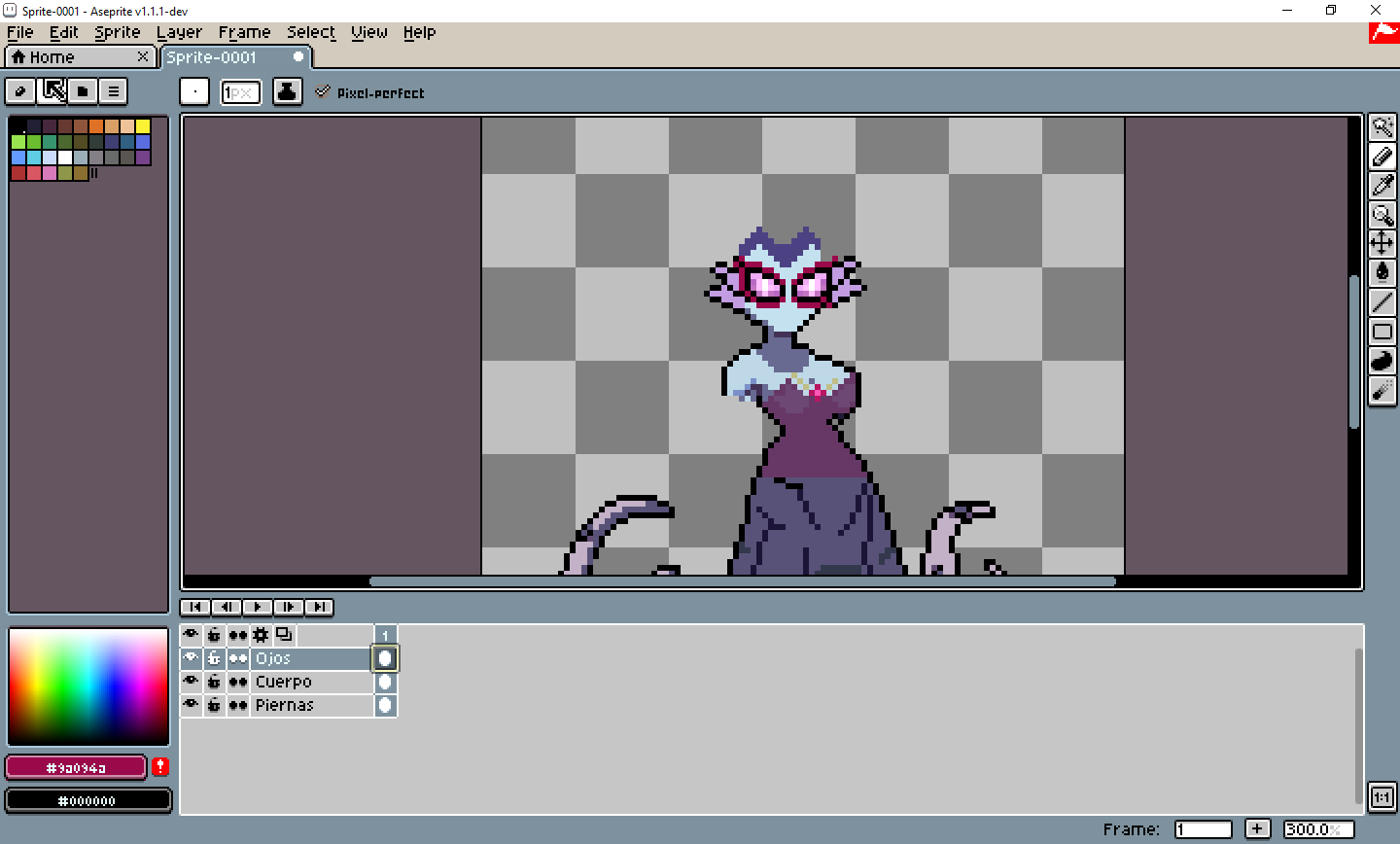Pick the move tool with four arrows

1382,243
